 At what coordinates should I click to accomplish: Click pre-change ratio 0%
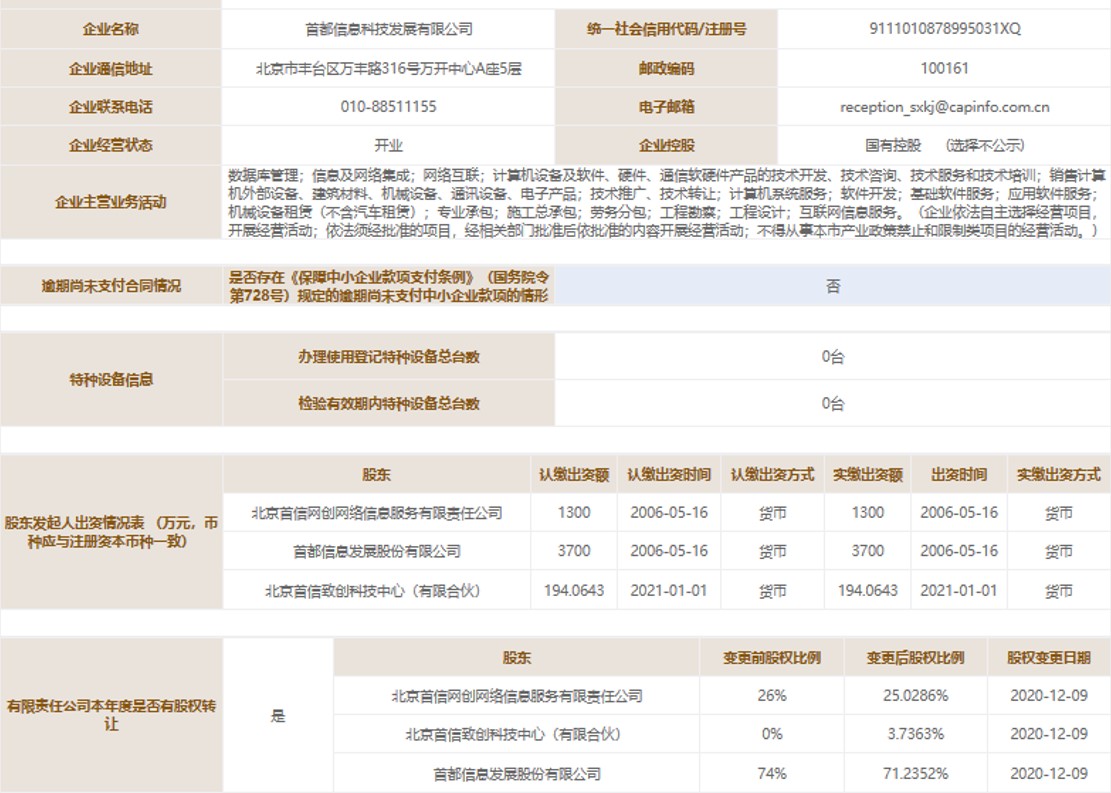[772, 735]
